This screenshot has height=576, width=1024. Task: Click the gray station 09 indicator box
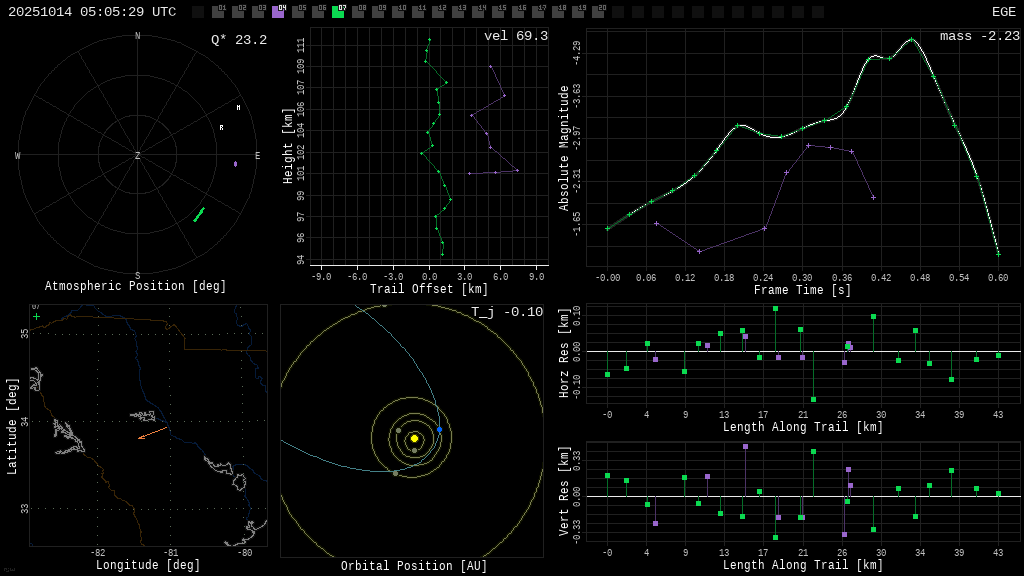tap(378, 12)
